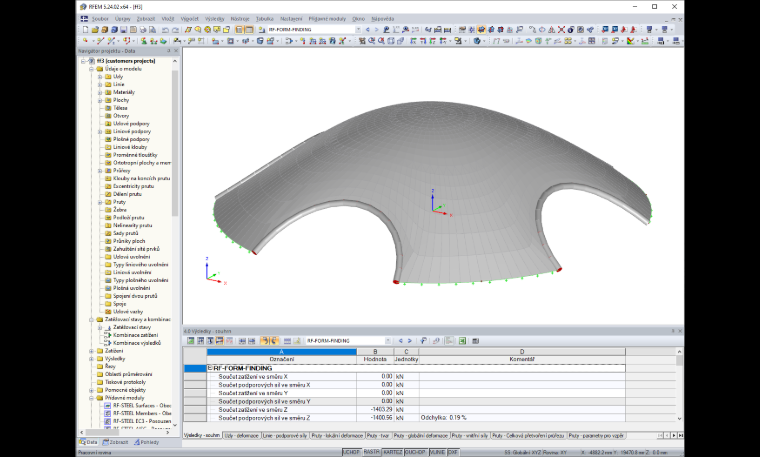The image size is (760, 457).
Task: Click the colored results palette icon
Action: 630,41
